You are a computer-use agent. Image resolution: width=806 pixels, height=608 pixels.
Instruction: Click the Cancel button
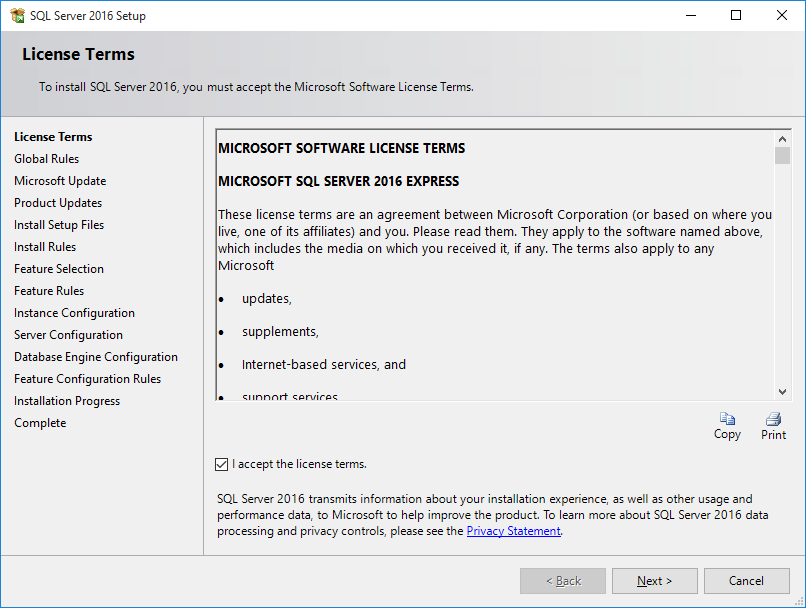click(x=746, y=580)
